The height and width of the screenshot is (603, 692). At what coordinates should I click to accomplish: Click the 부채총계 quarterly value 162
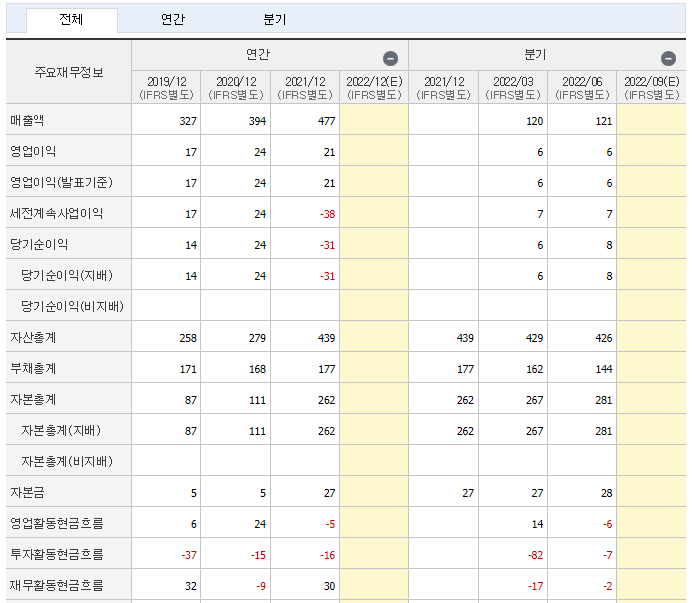tap(534, 369)
